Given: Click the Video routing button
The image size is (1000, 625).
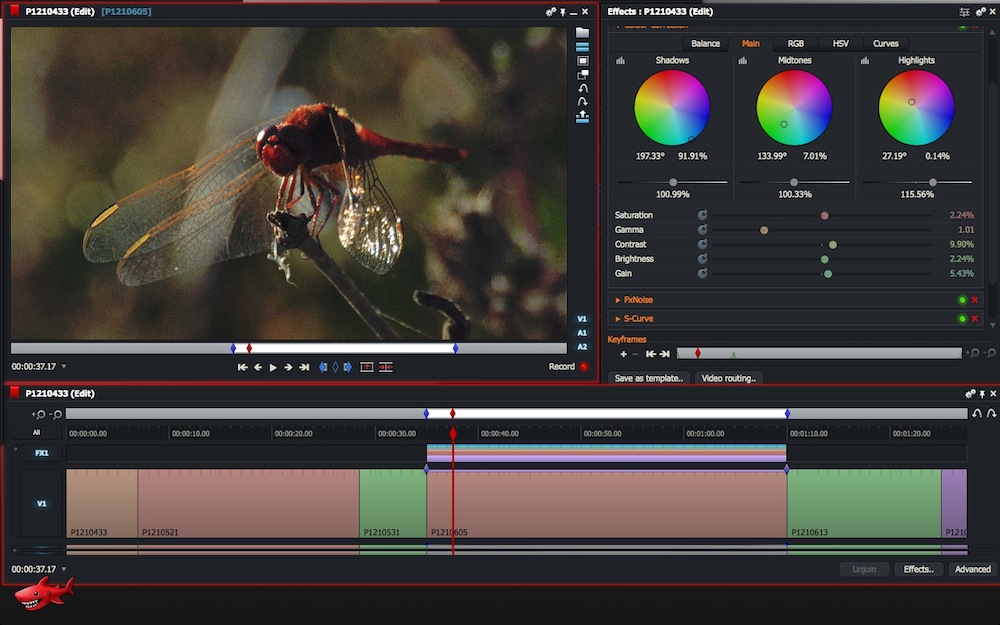Looking at the screenshot, I should tap(728, 378).
